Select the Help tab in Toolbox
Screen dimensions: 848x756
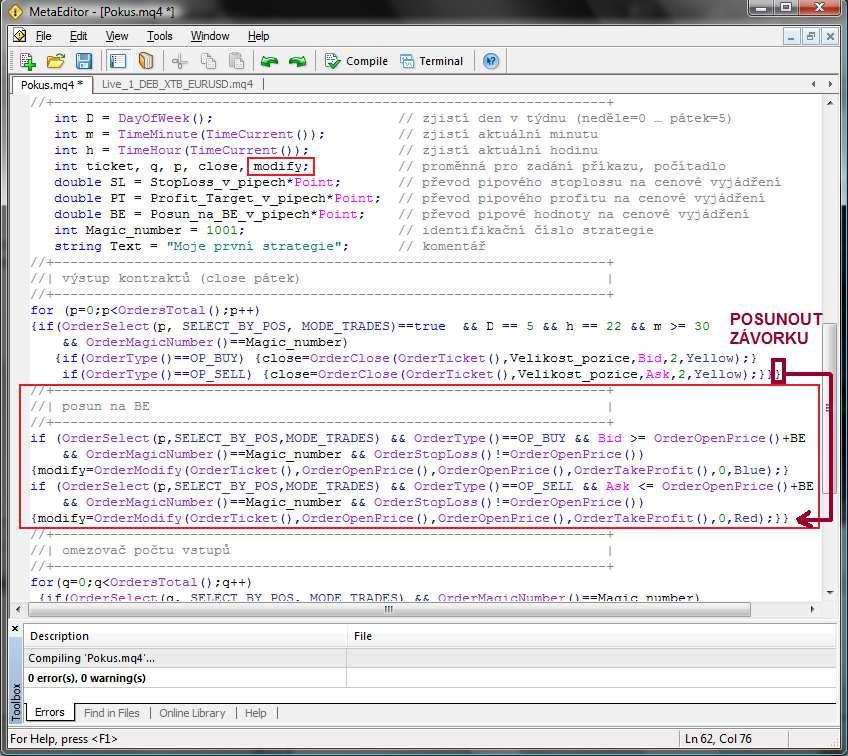click(255, 713)
